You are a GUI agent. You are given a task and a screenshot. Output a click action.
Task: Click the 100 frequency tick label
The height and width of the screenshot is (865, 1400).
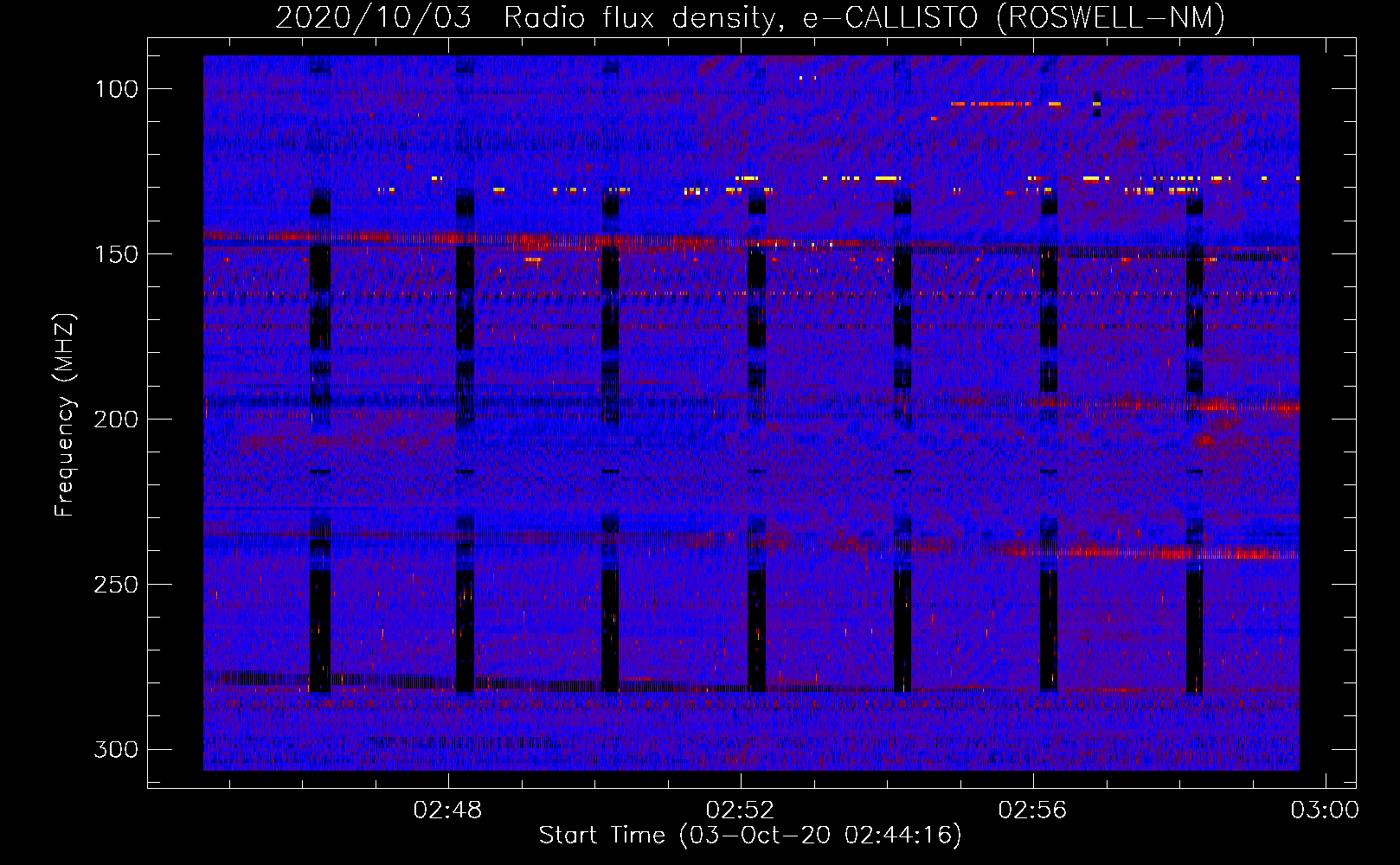point(117,89)
